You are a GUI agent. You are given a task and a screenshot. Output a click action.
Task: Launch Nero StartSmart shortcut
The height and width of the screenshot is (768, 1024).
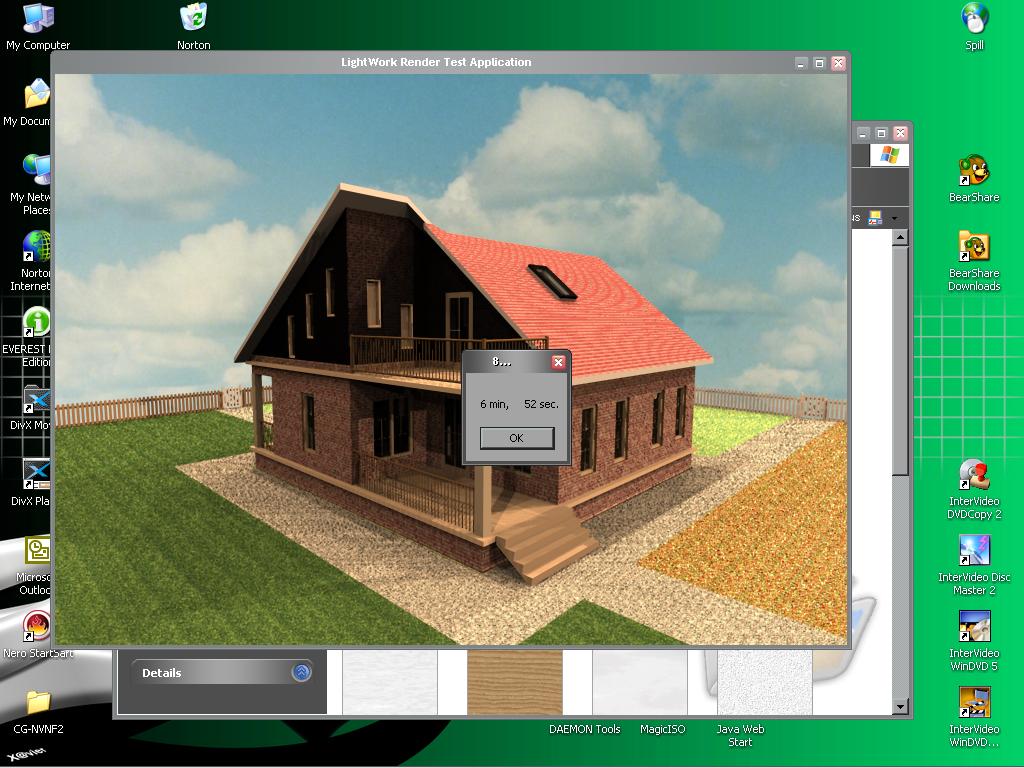[x=37, y=627]
